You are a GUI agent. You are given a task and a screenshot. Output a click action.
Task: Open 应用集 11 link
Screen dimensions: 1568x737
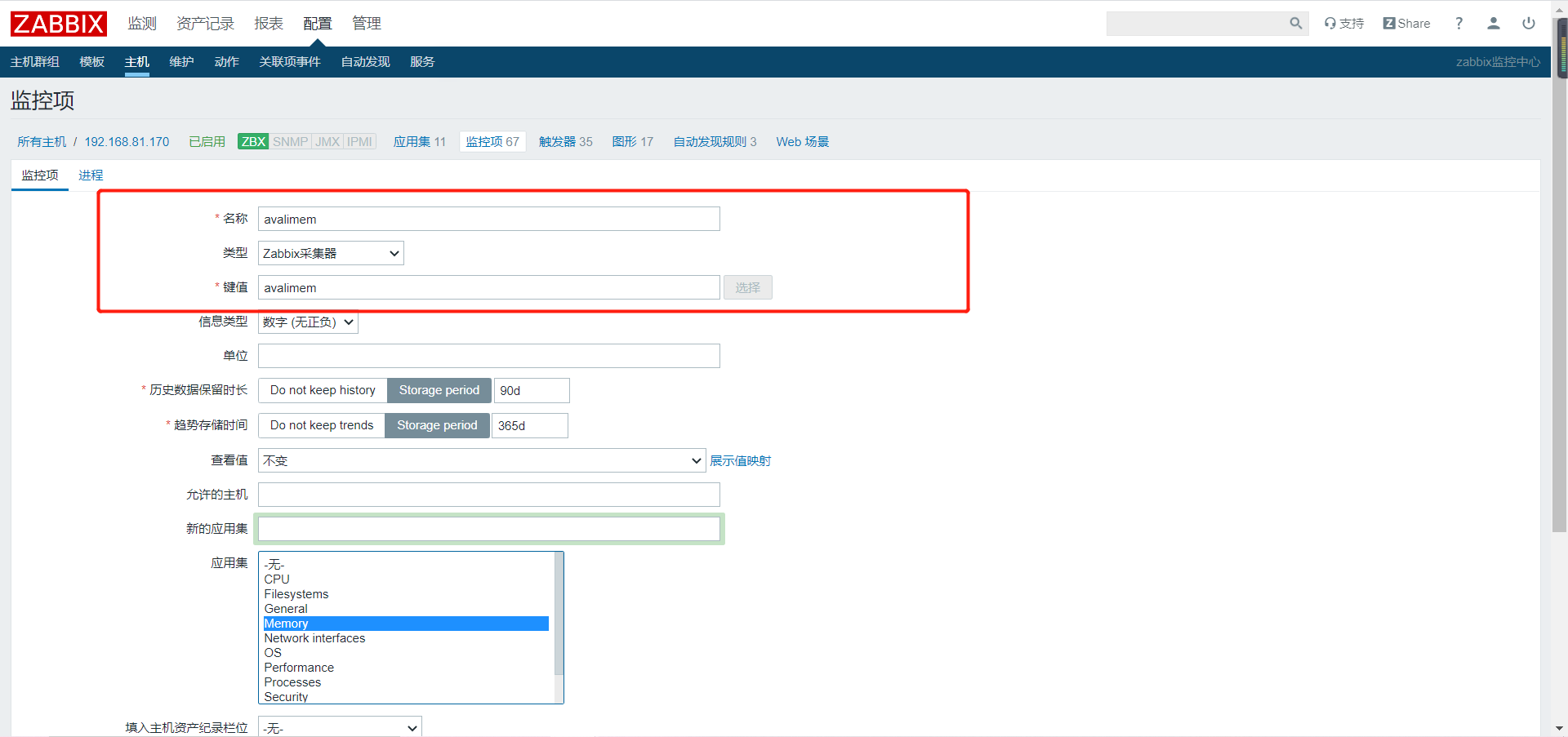click(420, 142)
